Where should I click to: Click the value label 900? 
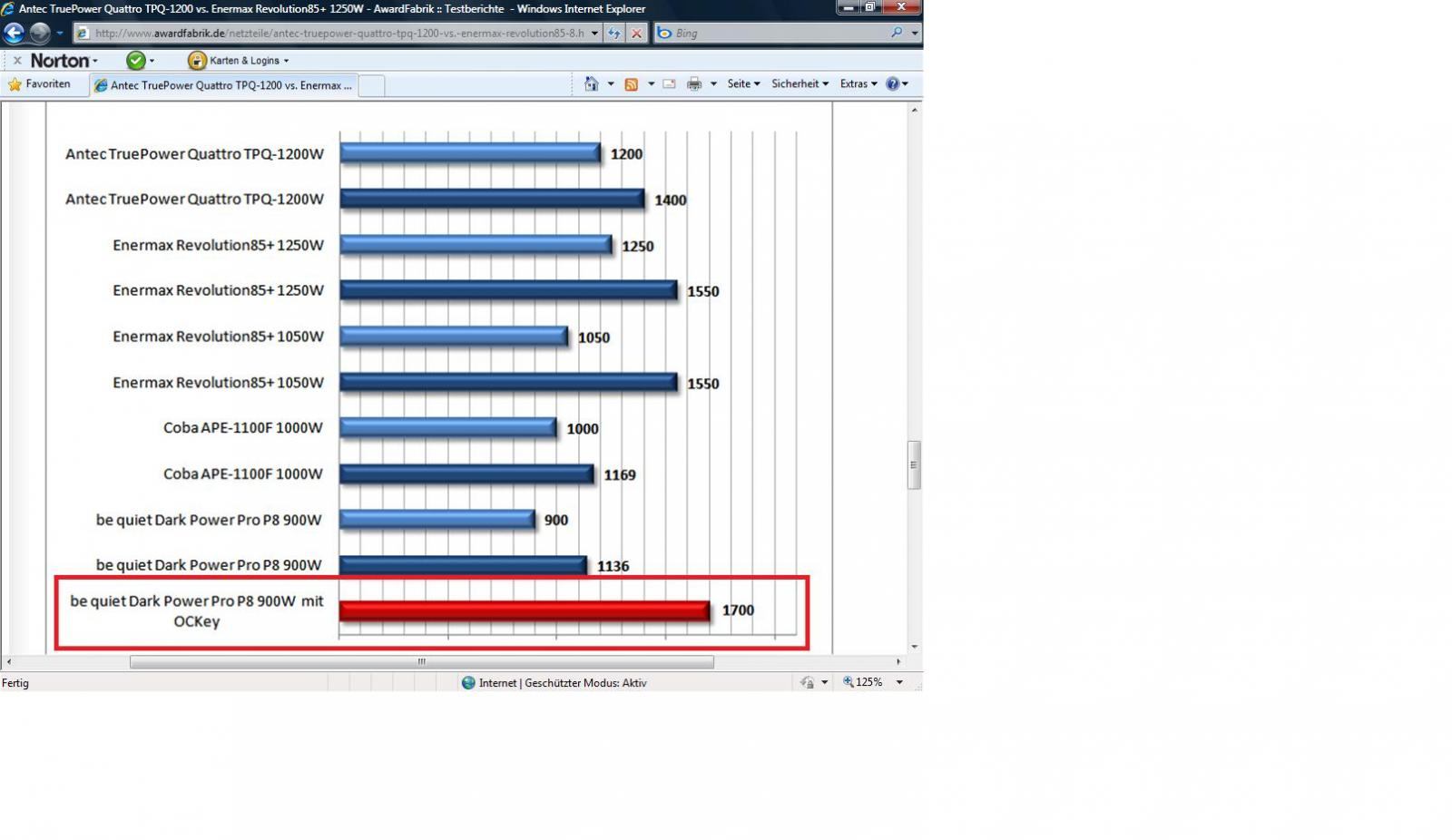tap(556, 521)
